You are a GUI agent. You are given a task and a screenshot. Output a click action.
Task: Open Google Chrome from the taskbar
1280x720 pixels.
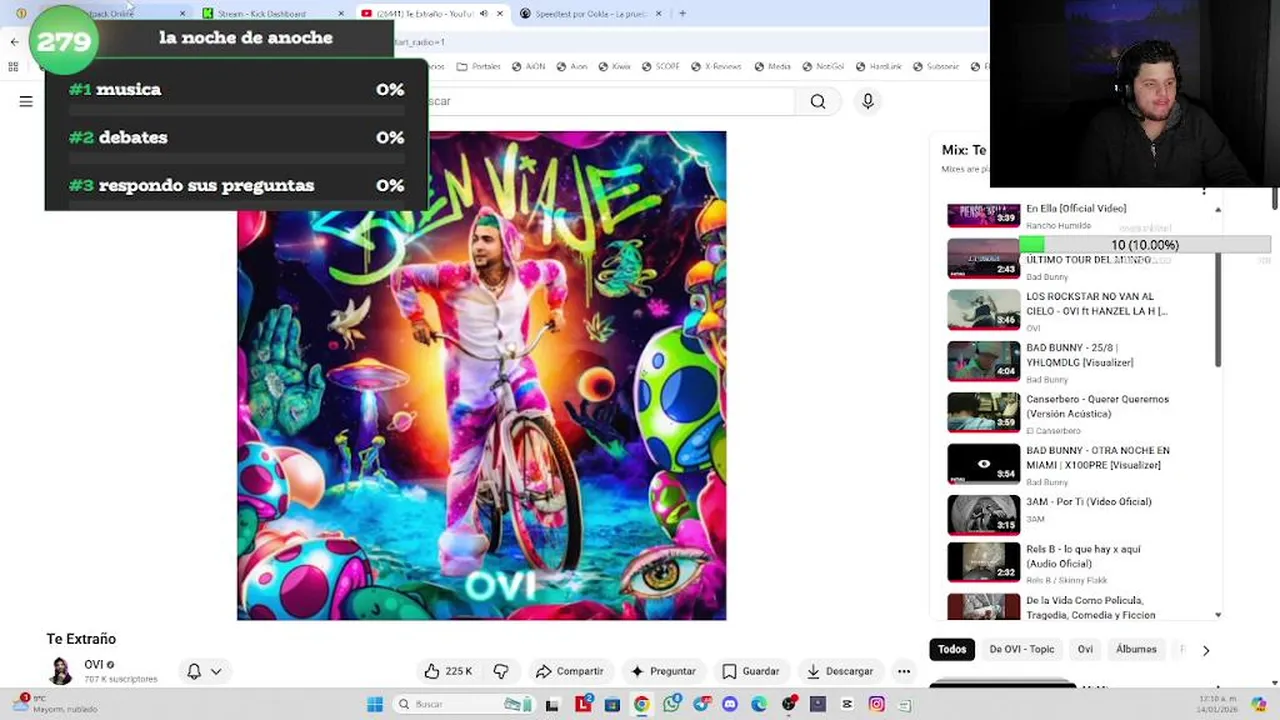641,704
